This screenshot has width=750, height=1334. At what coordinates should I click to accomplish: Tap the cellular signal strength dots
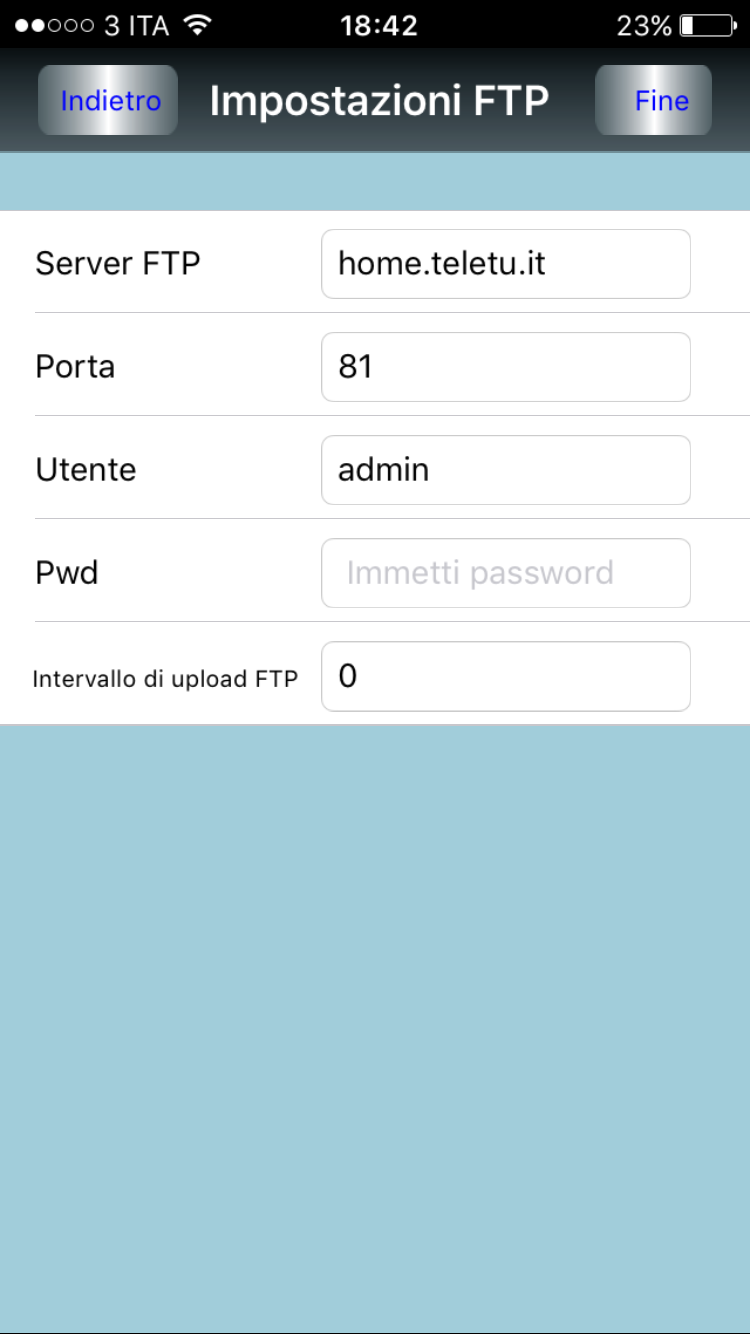pos(54,25)
